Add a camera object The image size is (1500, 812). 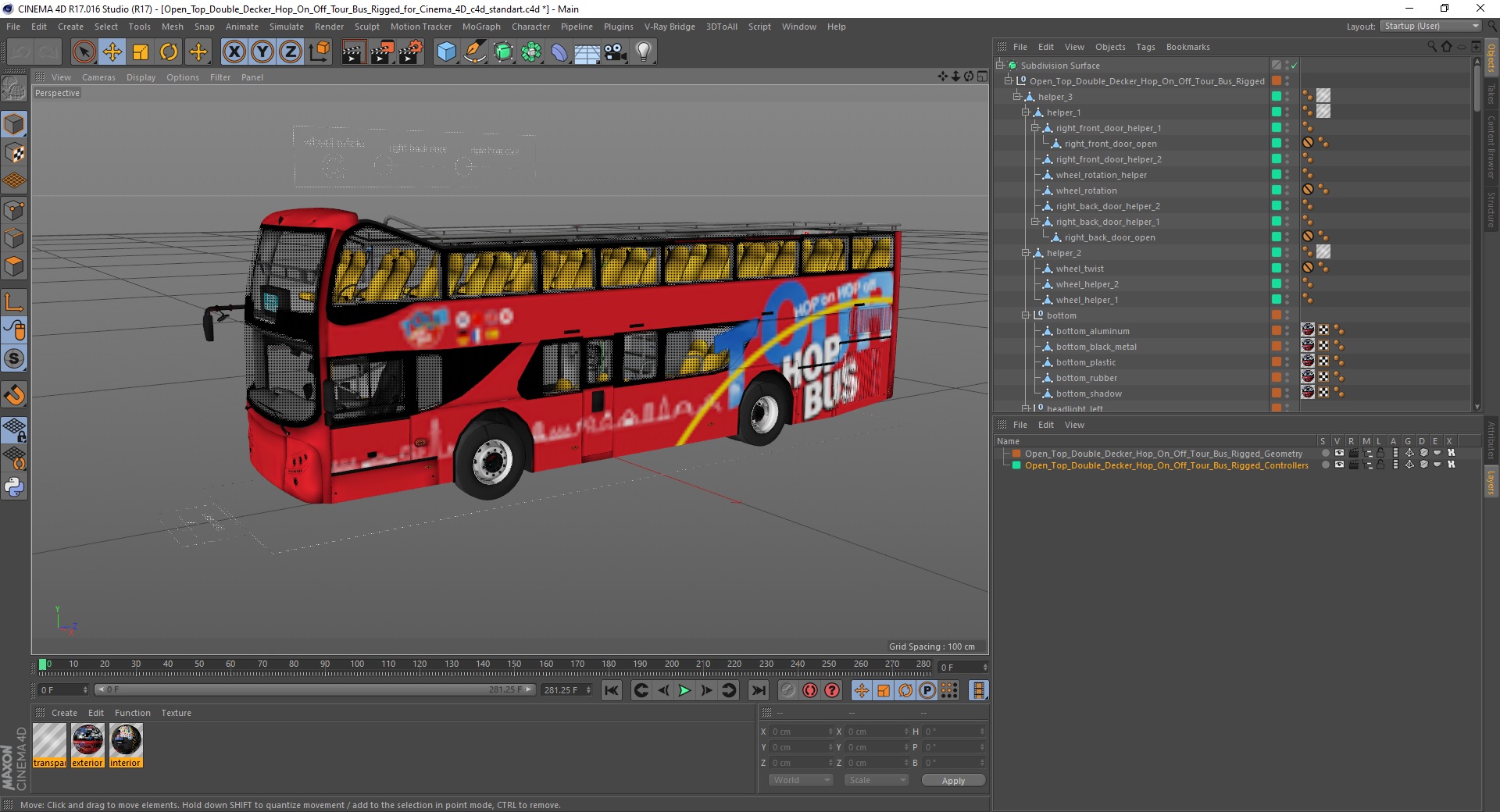pos(616,52)
